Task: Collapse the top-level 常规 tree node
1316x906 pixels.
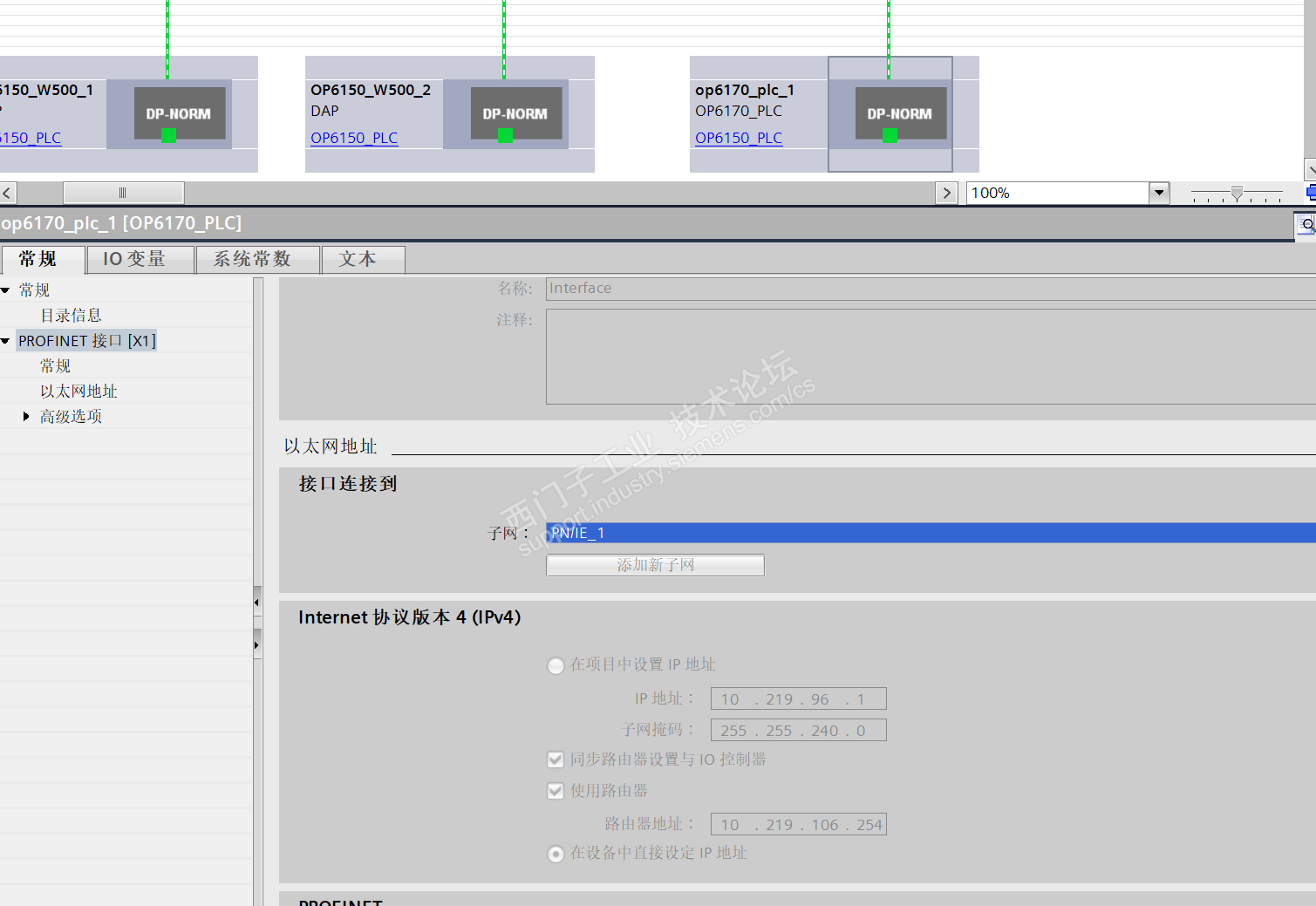Action: [5, 290]
